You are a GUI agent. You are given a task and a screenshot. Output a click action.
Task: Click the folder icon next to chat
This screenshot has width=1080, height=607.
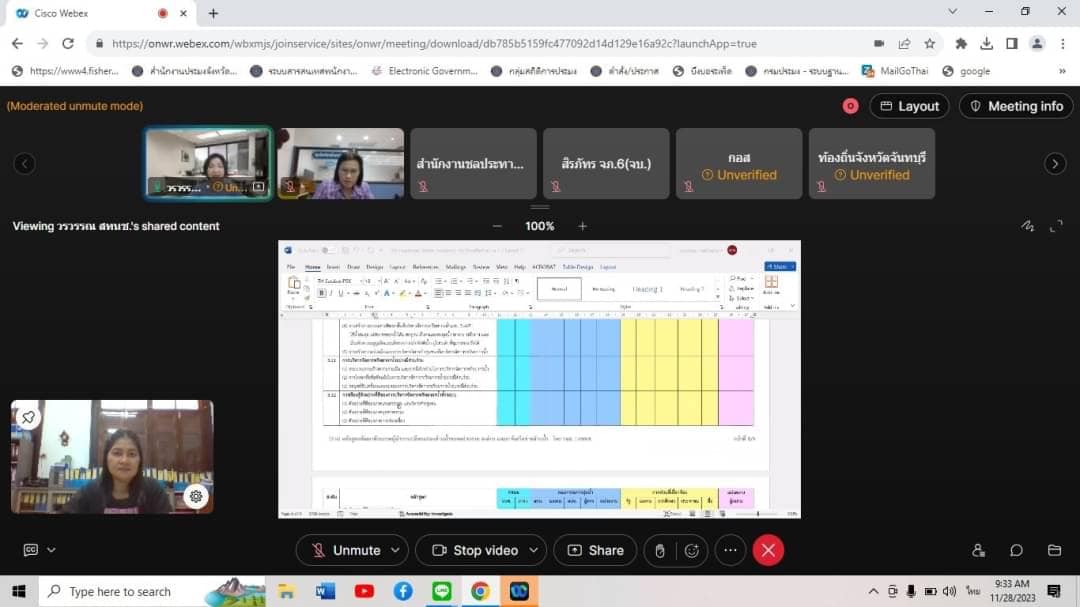pyautogui.click(x=1055, y=550)
